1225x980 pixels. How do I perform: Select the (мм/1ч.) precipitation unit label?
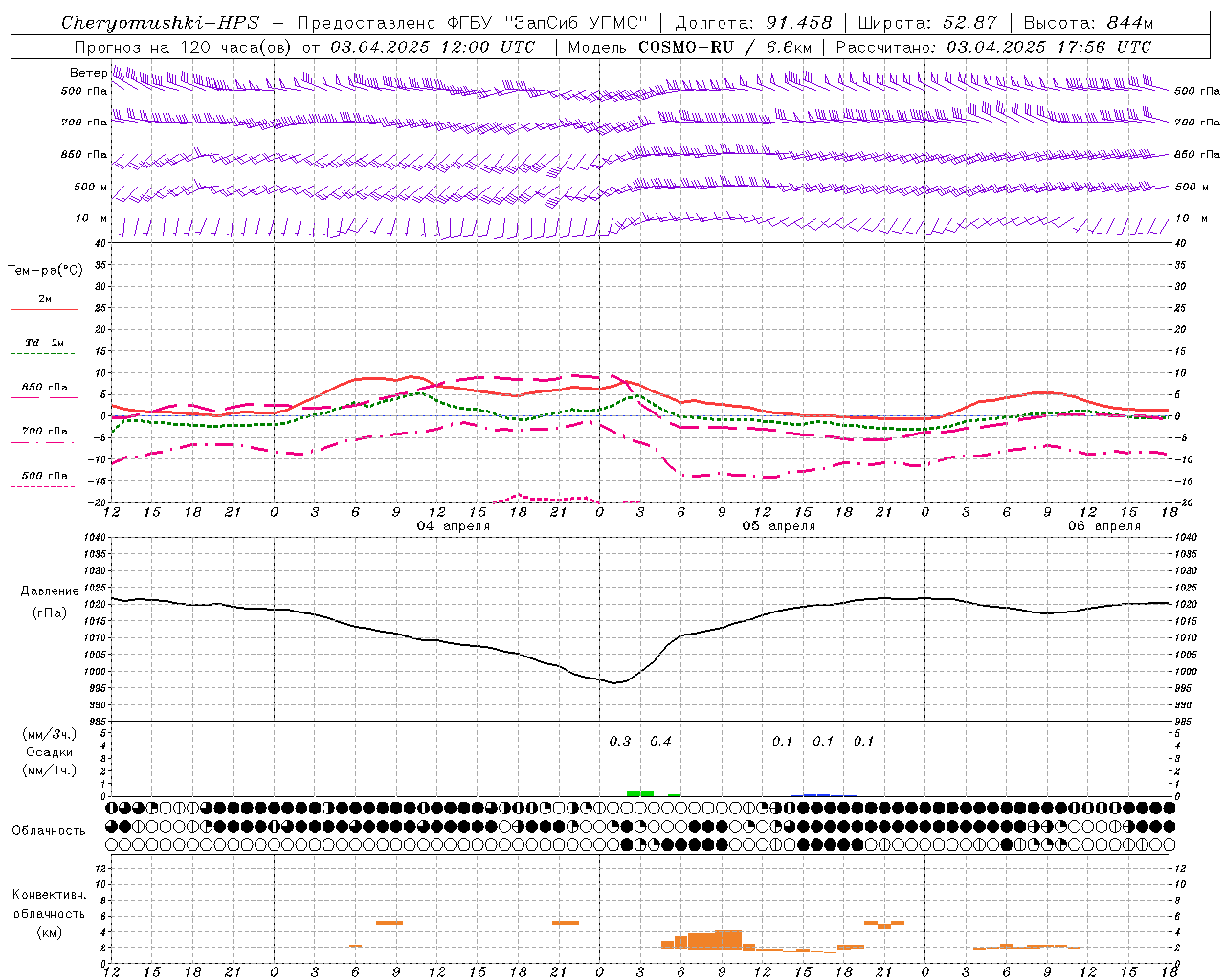[49, 770]
